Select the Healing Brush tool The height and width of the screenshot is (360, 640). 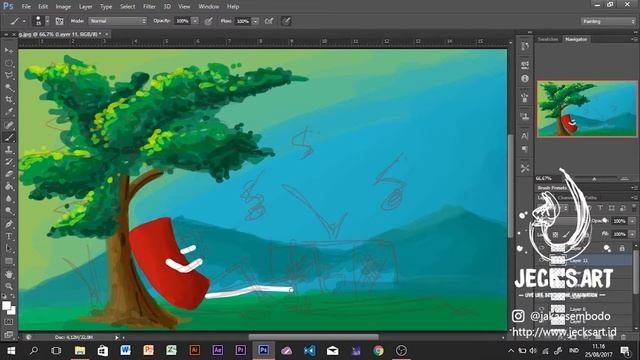(9, 125)
